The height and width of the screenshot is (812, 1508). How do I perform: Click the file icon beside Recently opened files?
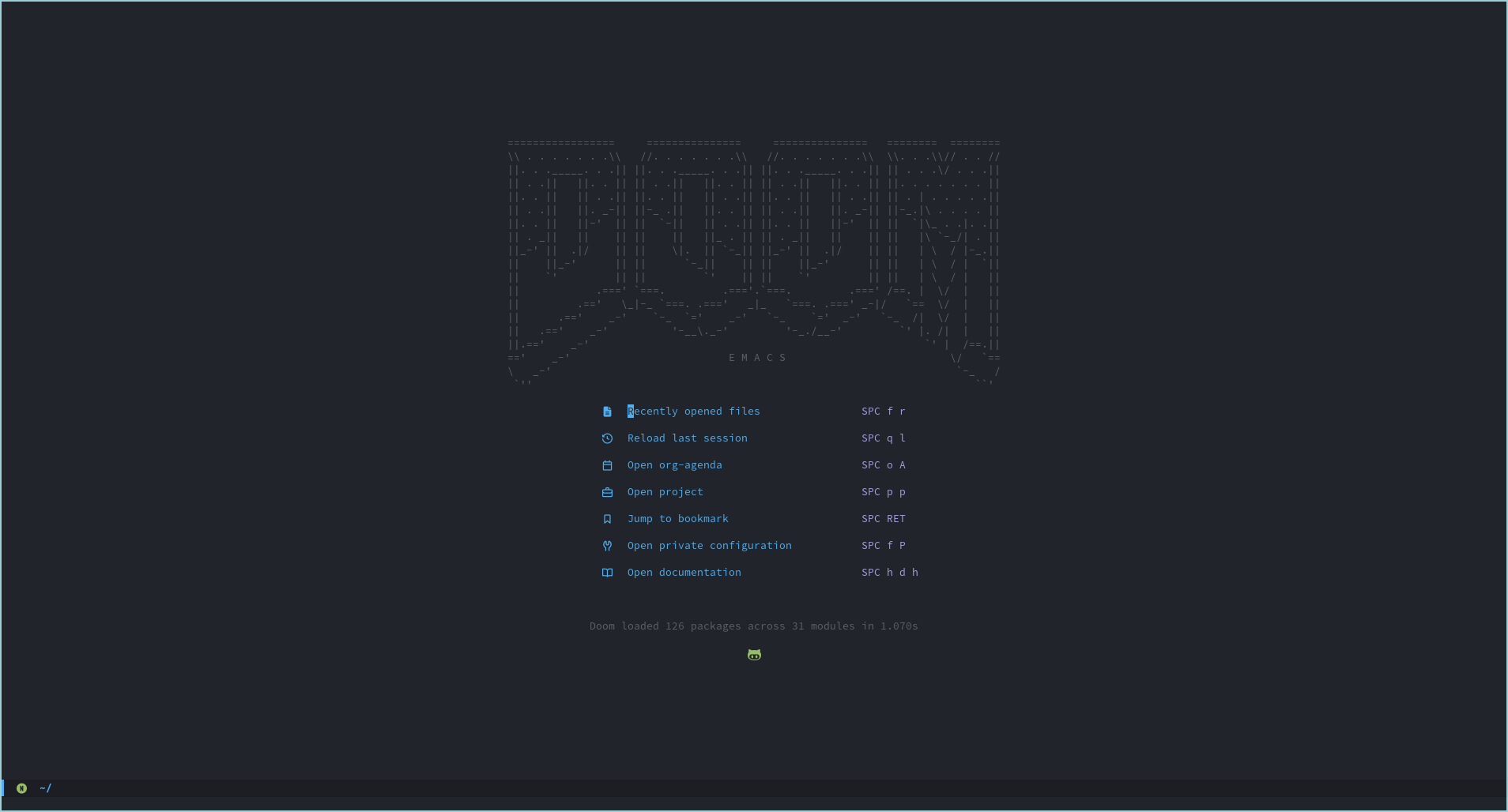[607, 412]
